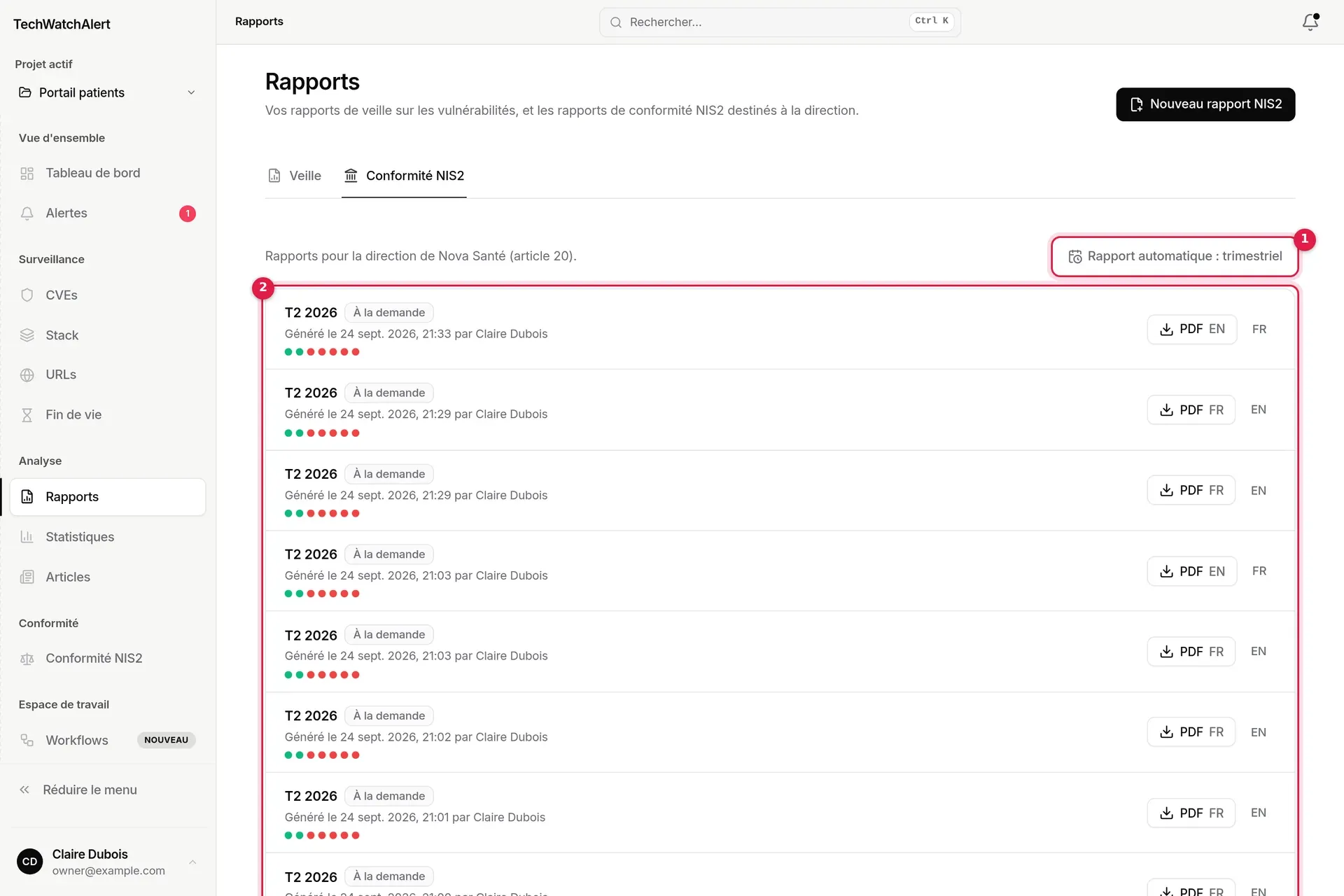Screen dimensions: 1344x896
Task: Click the Fin de vie hourglass icon
Action: coord(27,415)
